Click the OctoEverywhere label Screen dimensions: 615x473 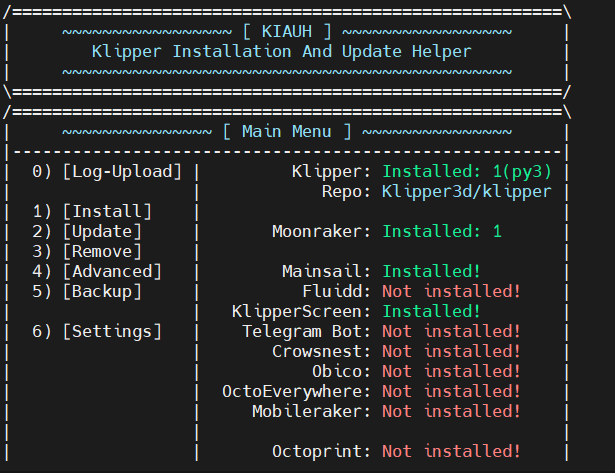296,391
